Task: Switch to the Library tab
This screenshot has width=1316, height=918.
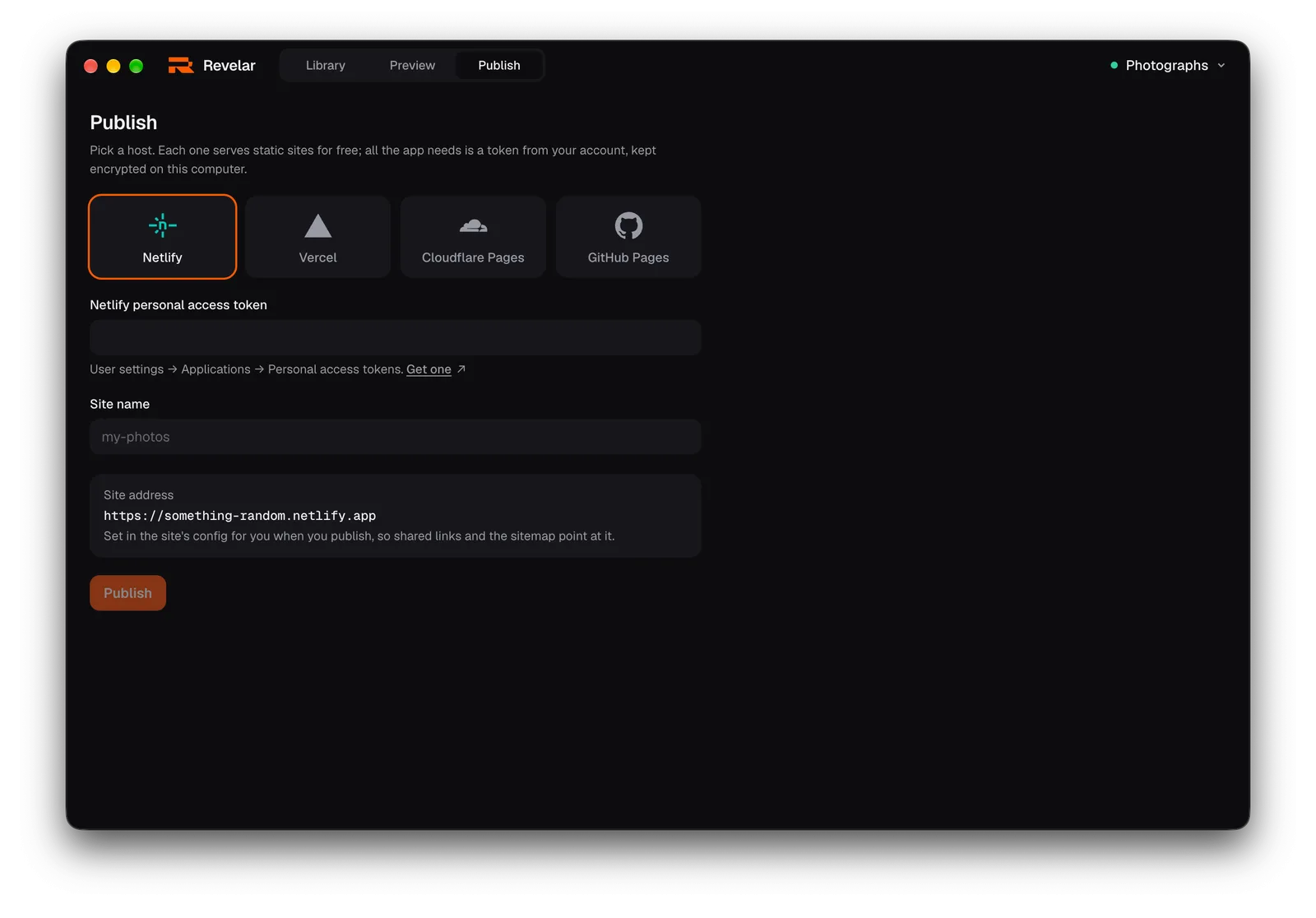Action: [x=326, y=65]
